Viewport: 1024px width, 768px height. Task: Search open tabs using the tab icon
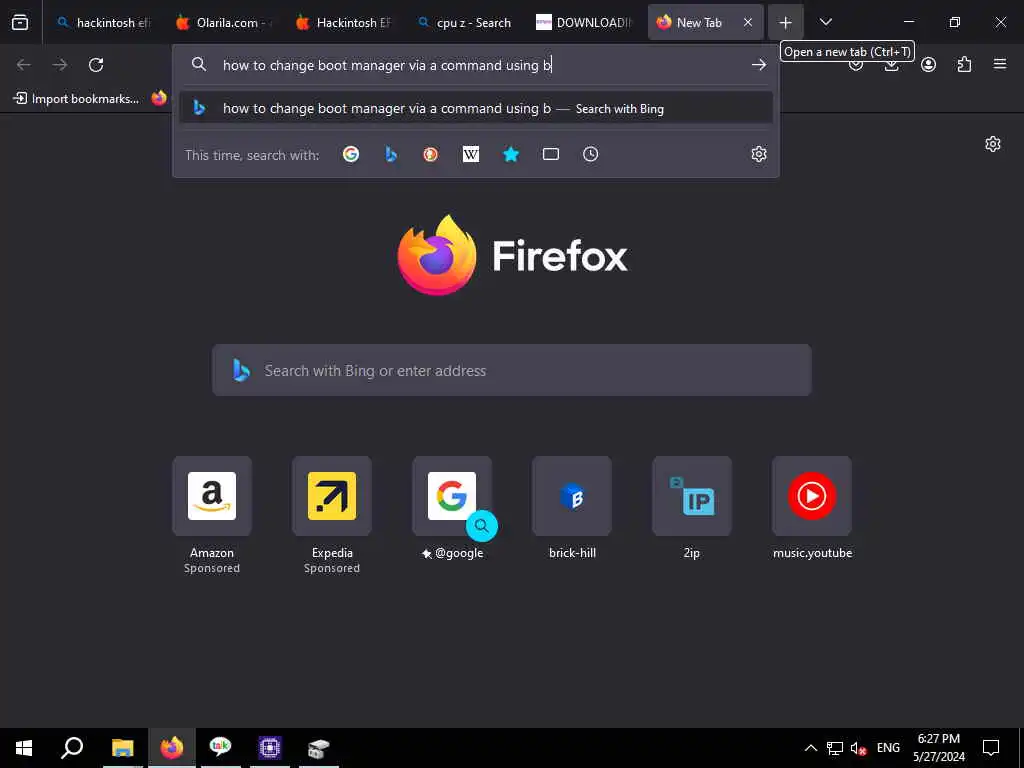551,154
